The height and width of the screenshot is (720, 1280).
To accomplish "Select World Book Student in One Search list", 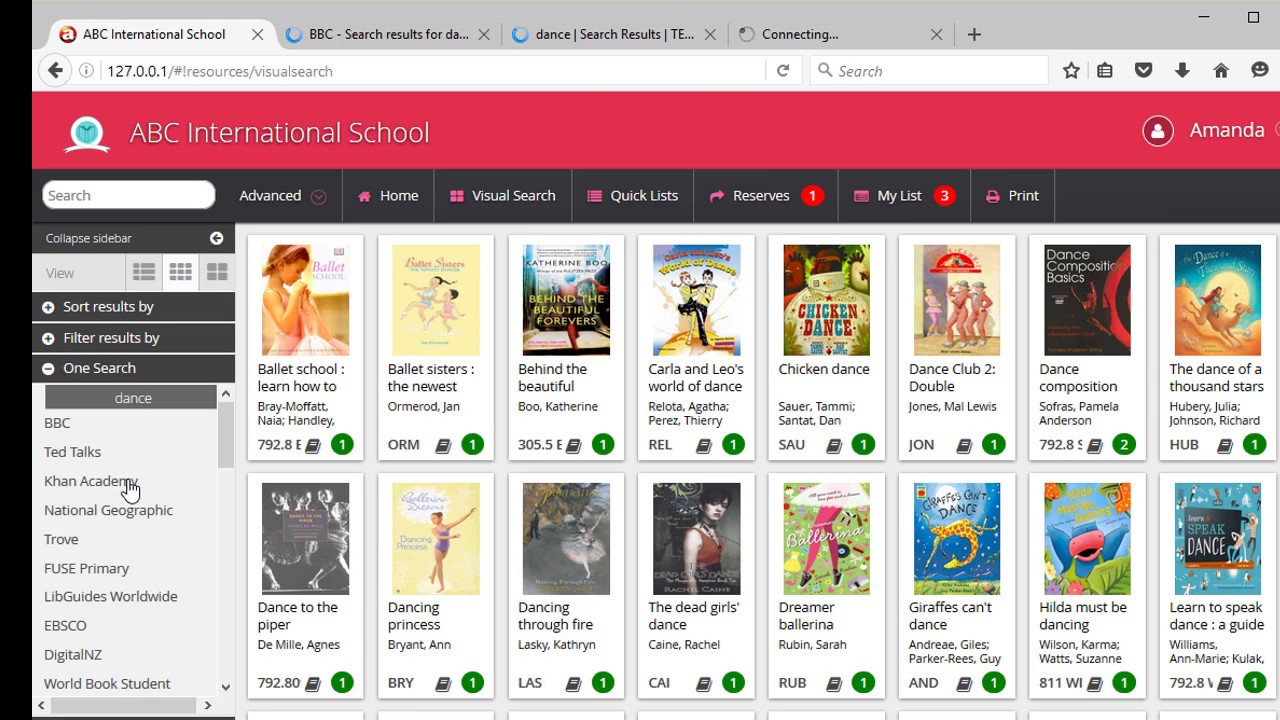I will click(107, 684).
